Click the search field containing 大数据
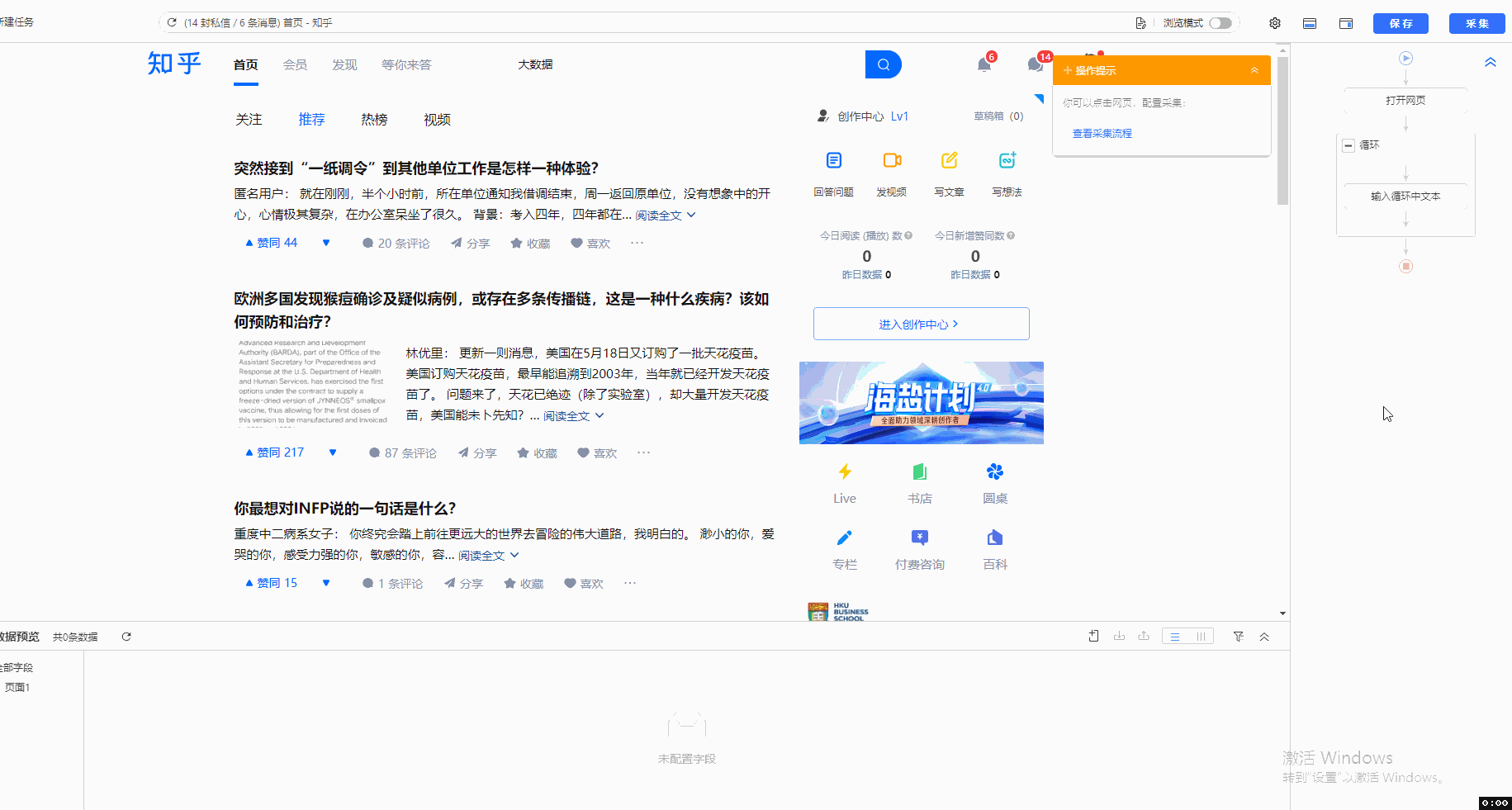Viewport: 1512px width, 810px height. [685, 64]
